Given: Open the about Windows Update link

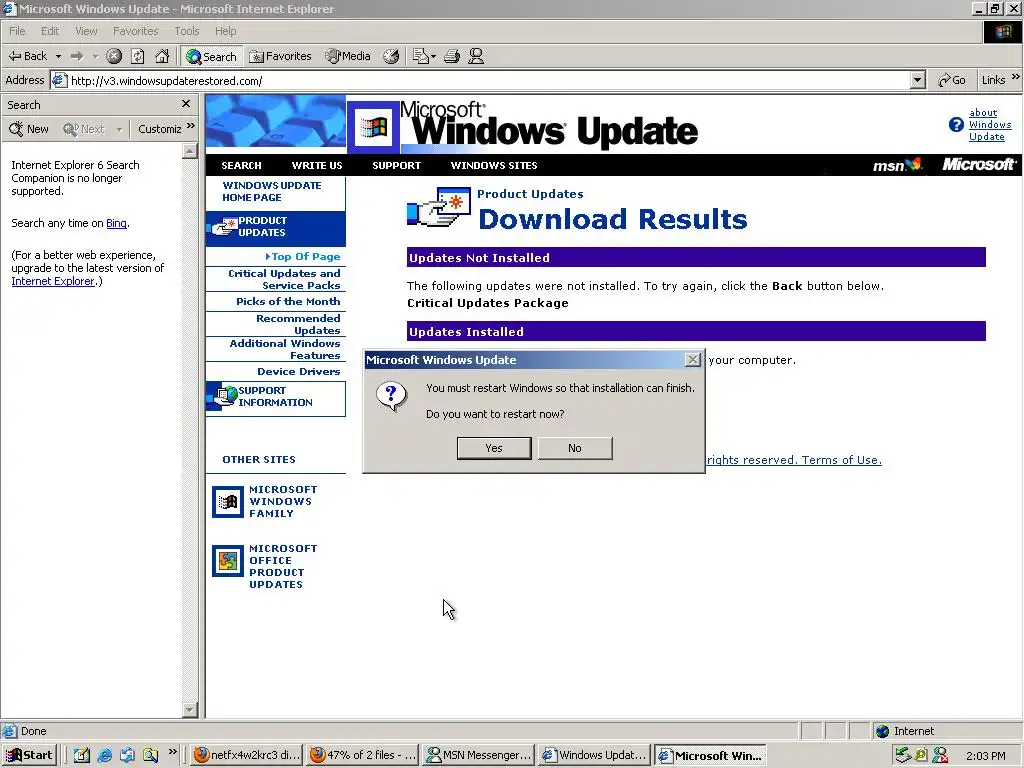Looking at the screenshot, I should coord(989,124).
